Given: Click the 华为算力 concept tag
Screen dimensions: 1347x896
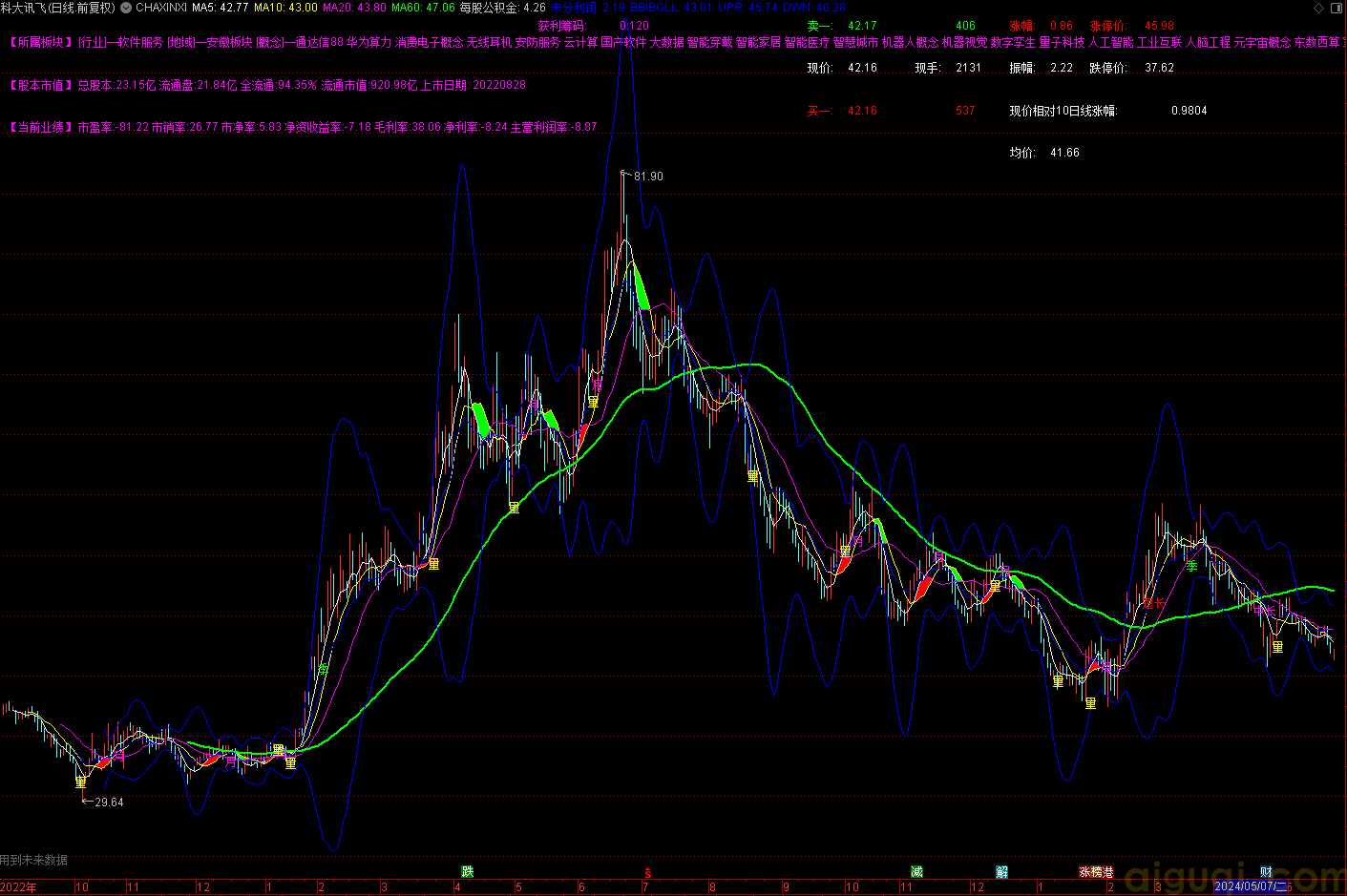Looking at the screenshot, I should point(368,42).
